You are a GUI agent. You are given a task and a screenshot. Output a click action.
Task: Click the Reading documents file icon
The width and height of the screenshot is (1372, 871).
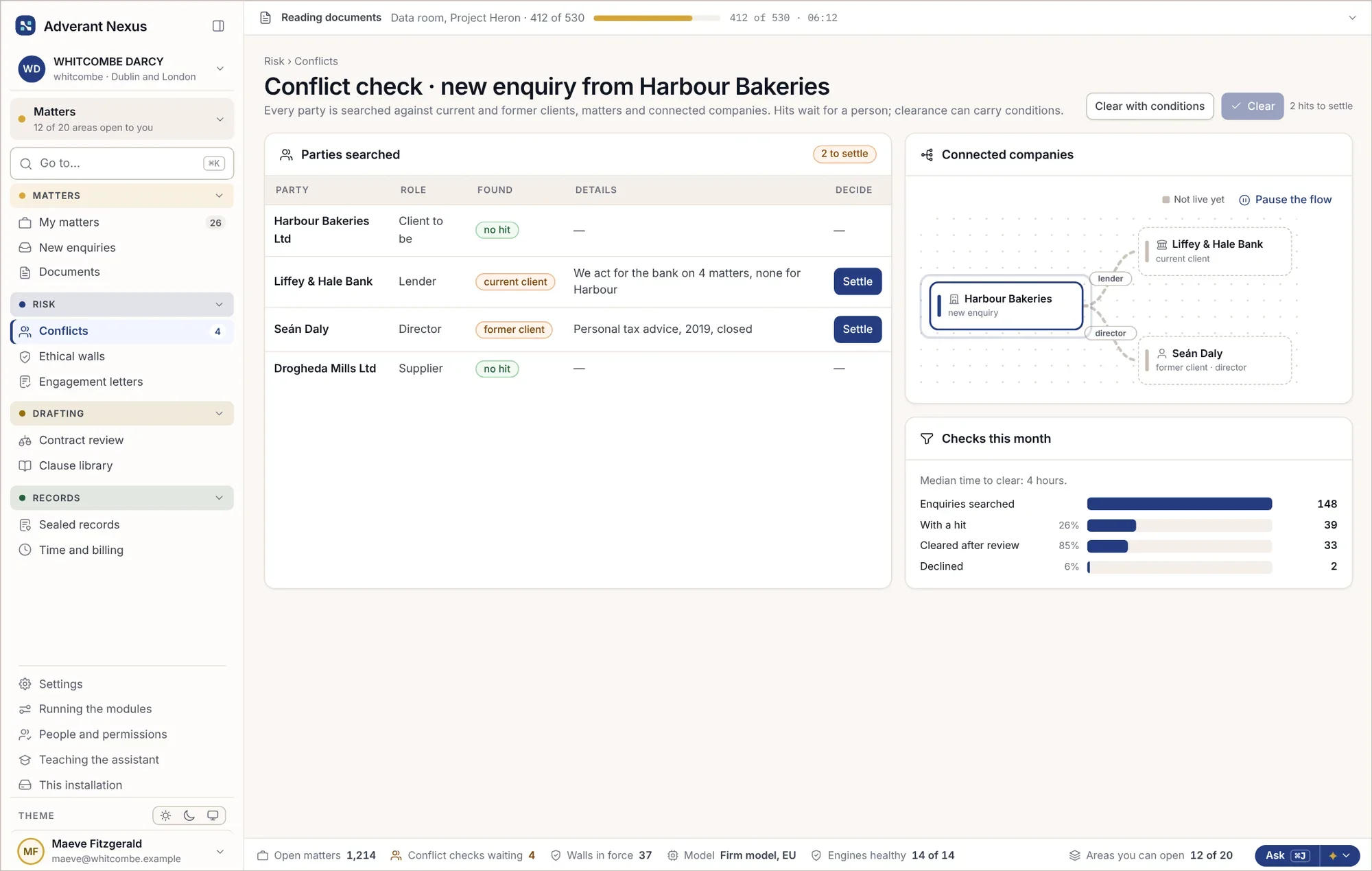[x=265, y=18]
